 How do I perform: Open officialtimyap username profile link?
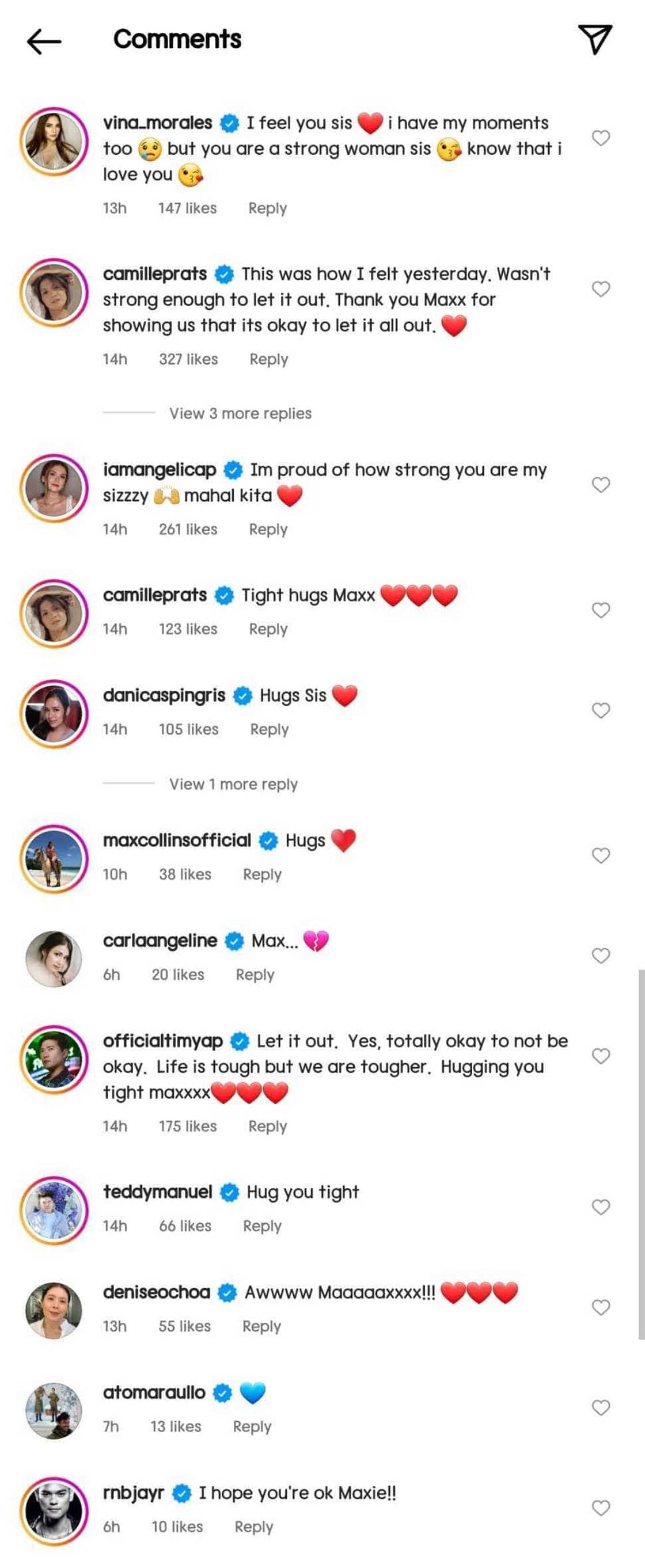(162, 1041)
